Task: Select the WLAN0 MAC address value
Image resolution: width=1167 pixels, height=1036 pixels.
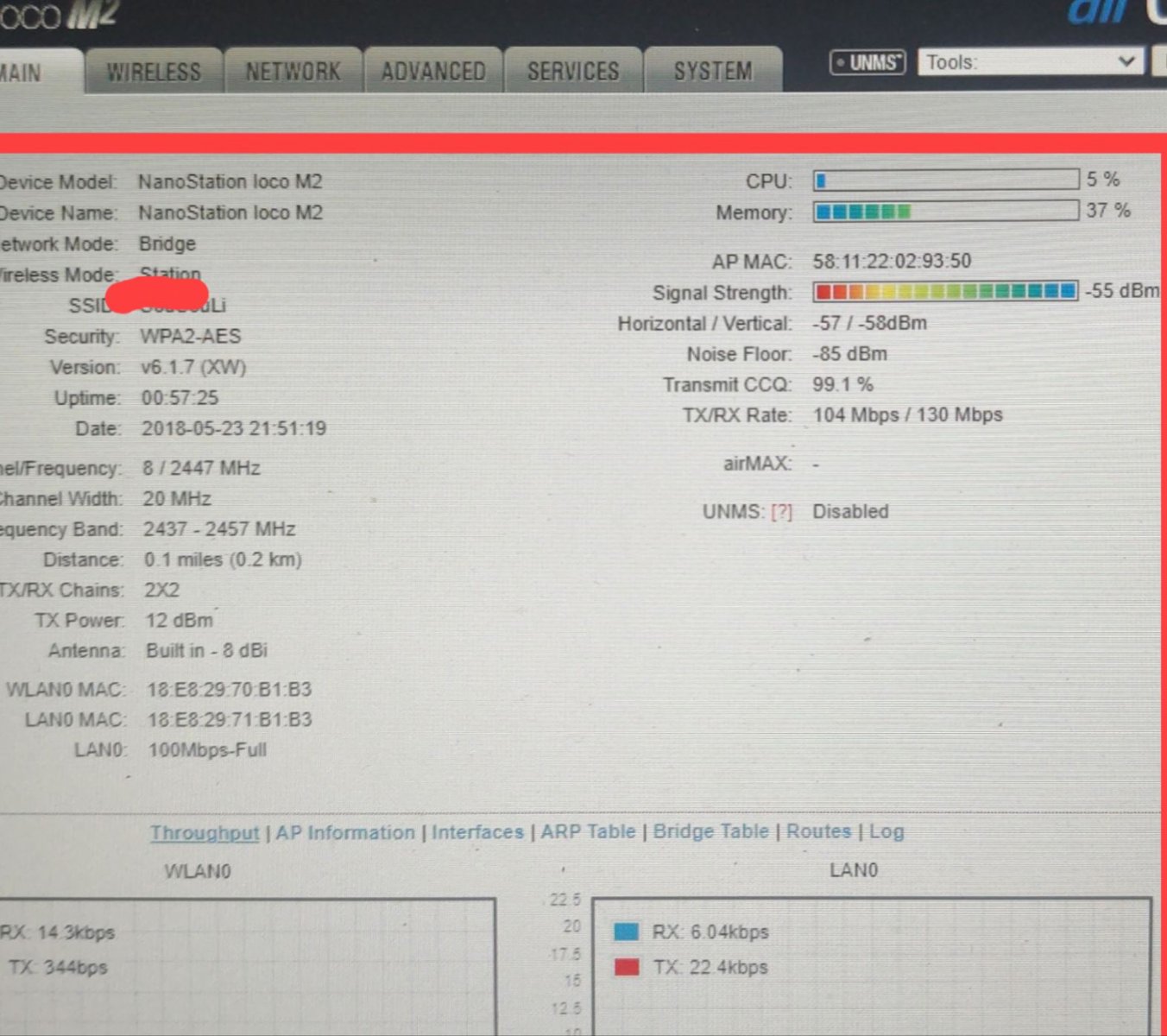Action: pos(230,689)
